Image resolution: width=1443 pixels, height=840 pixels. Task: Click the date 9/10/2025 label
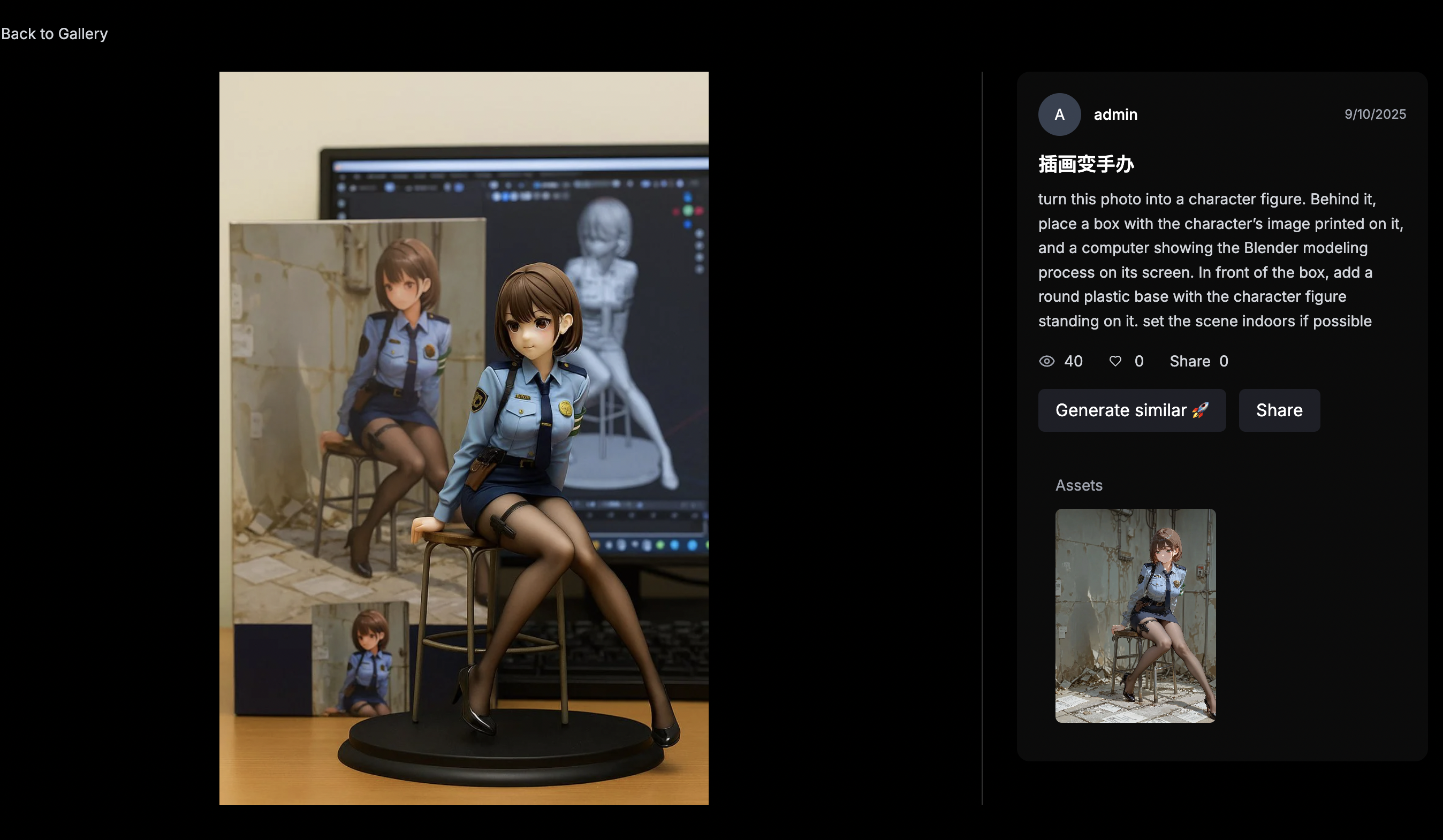click(x=1374, y=114)
